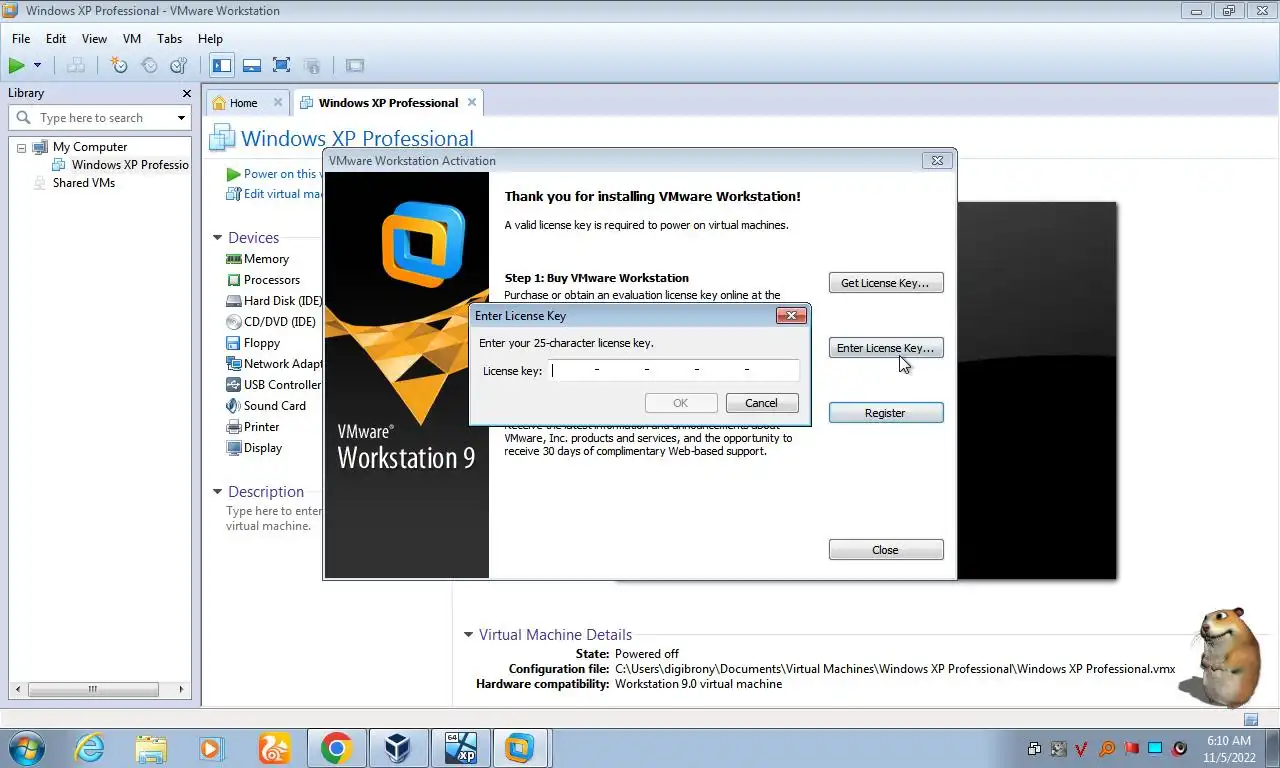Open the Tabs menu
The width and height of the screenshot is (1280, 768).
click(170, 39)
